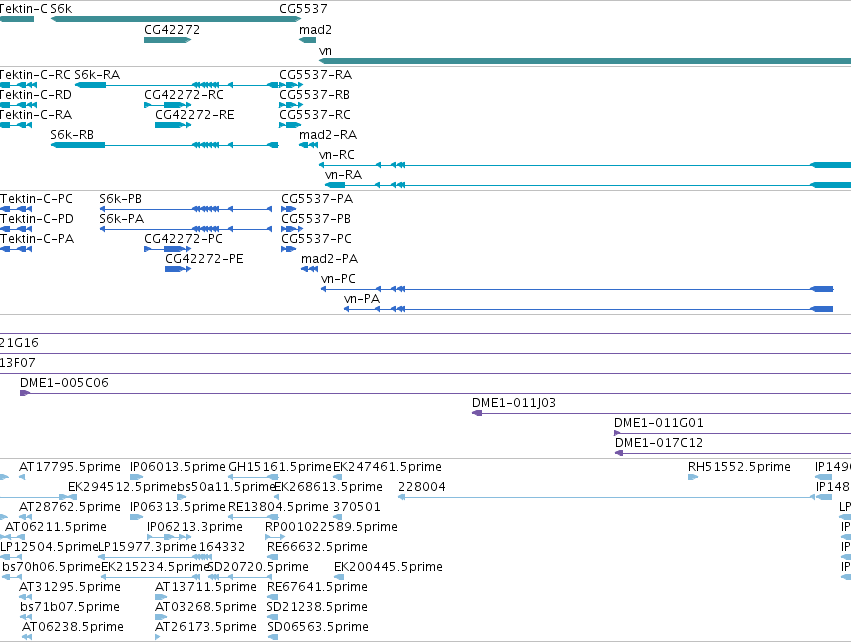This screenshot has height=642, width=851.
Task: Click the 21G16 clone label
Action: [20, 343]
